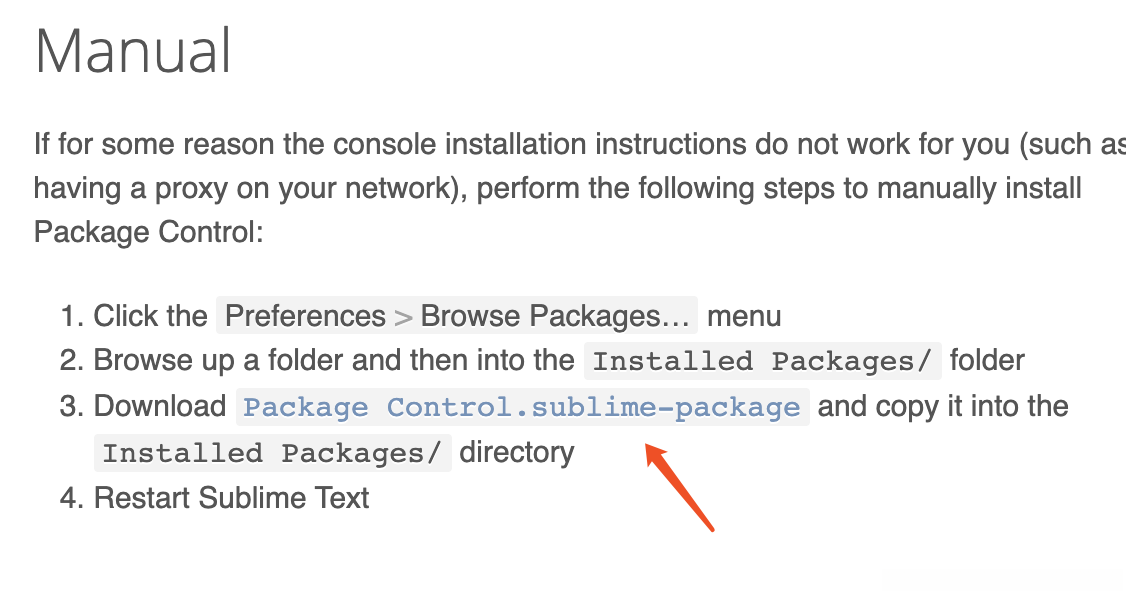This screenshot has height=600, width=1126.
Task: Click Installed Packages/ code before 'directory'
Action: [x=272, y=453]
